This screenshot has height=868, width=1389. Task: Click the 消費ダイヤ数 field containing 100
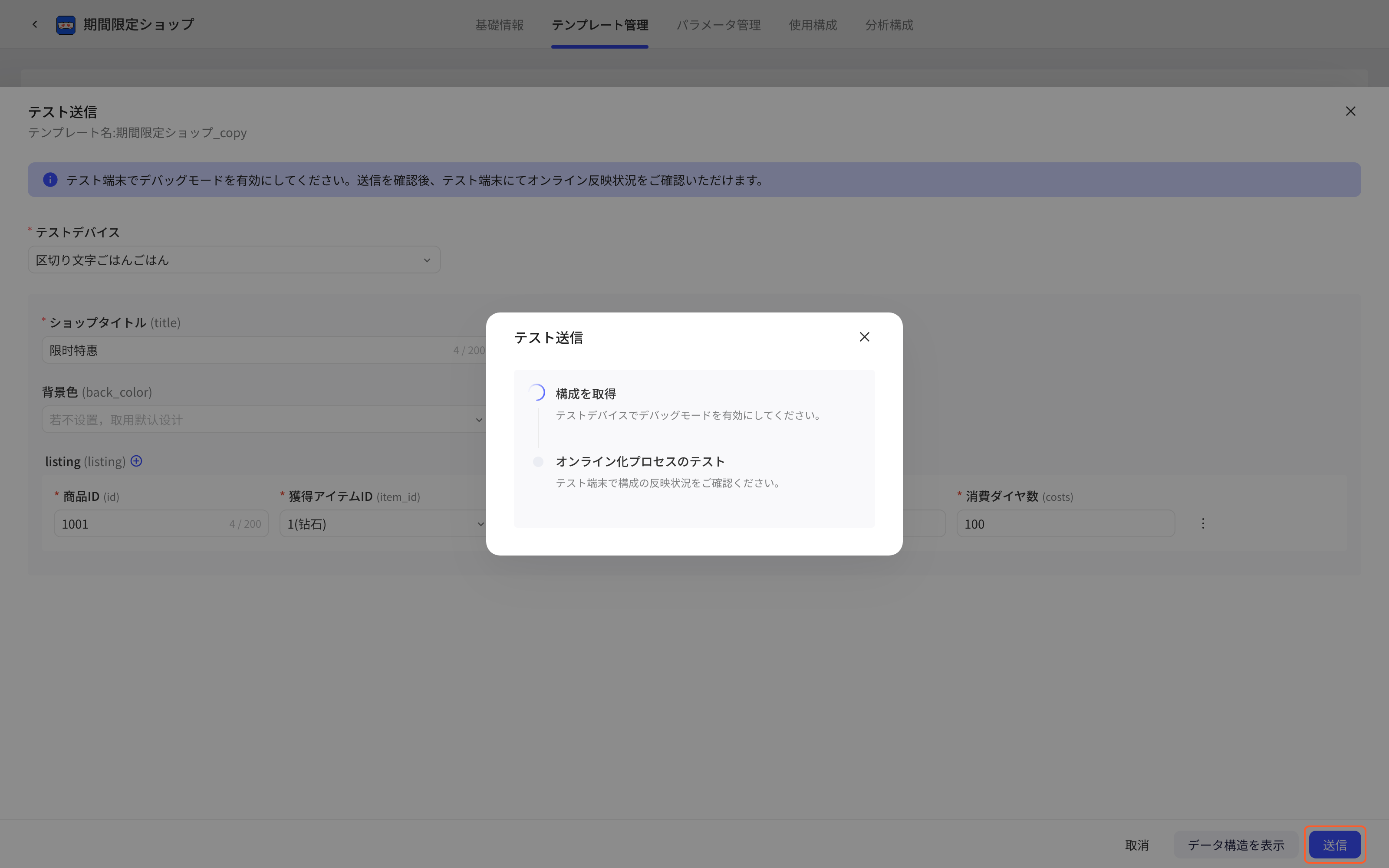(1066, 523)
